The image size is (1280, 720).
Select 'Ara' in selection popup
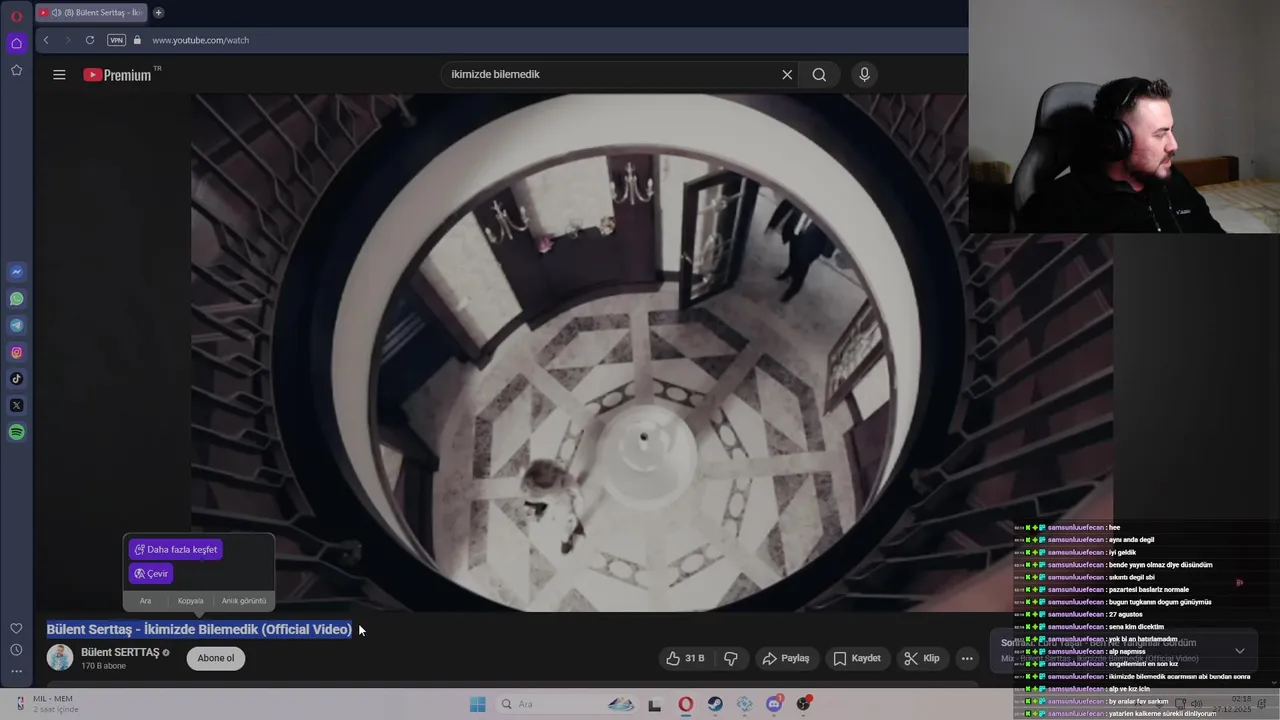pos(145,601)
